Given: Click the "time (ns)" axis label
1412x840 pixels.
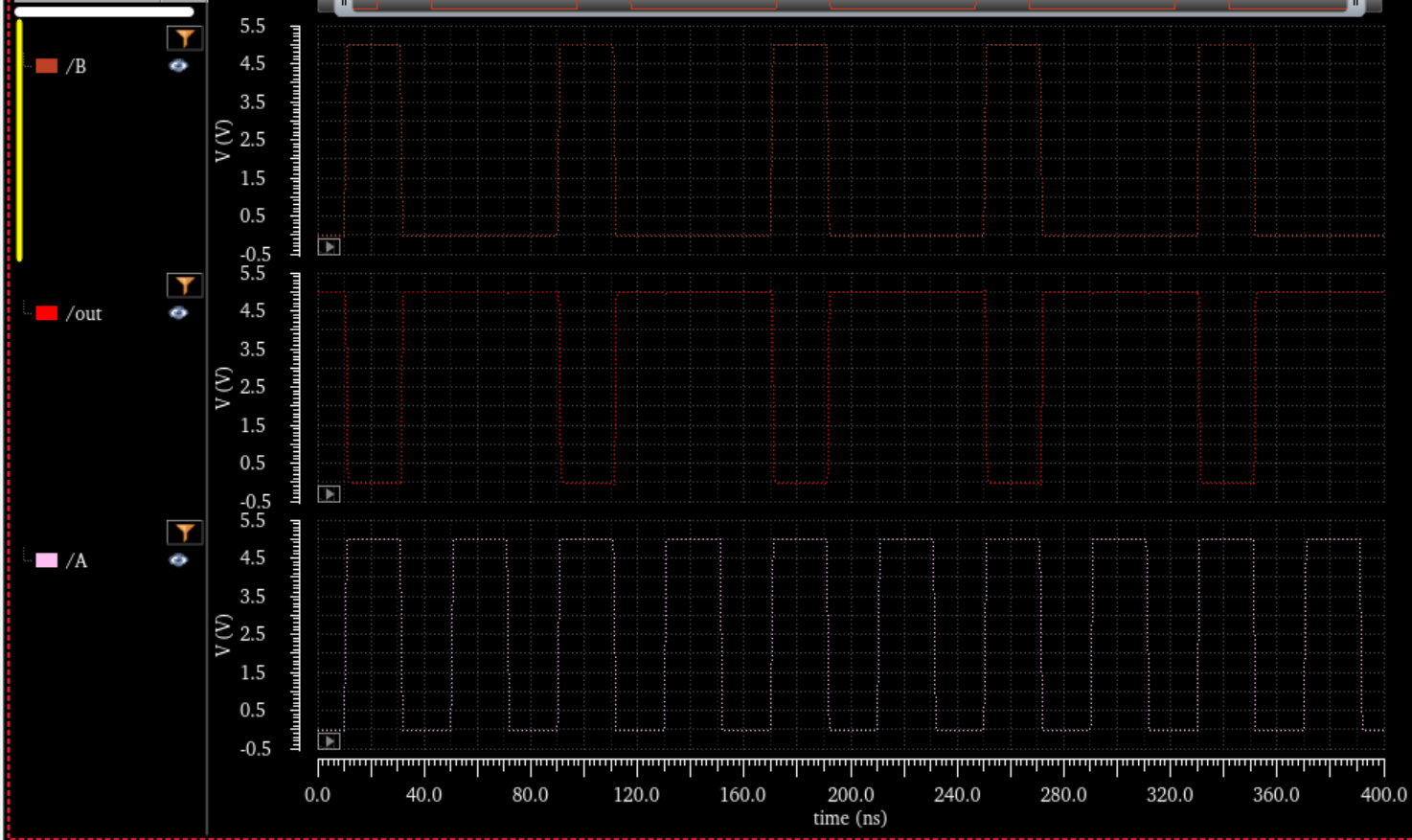Looking at the screenshot, I should pyautogui.click(x=850, y=818).
